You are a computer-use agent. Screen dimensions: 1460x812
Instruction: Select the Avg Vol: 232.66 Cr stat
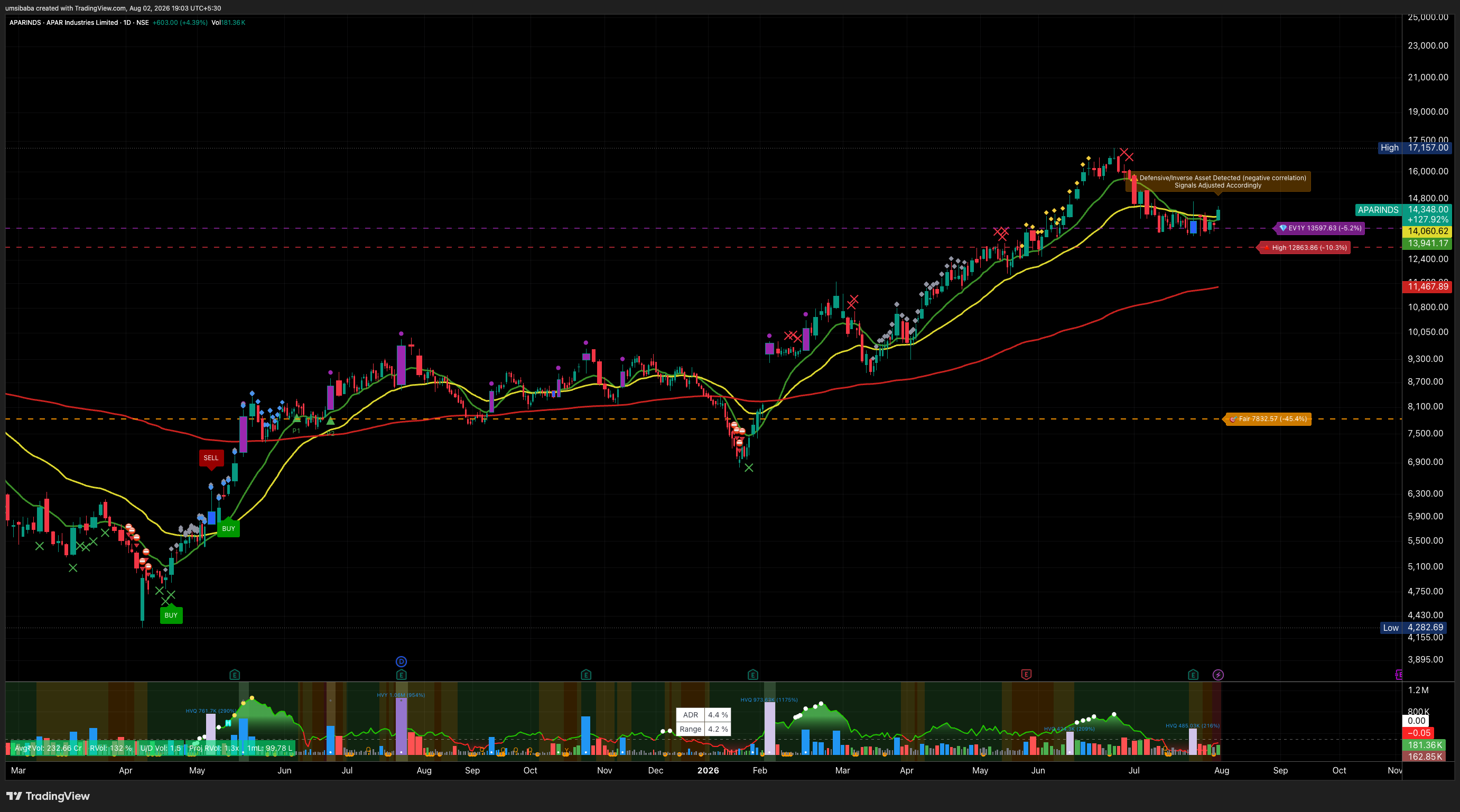(x=48, y=748)
